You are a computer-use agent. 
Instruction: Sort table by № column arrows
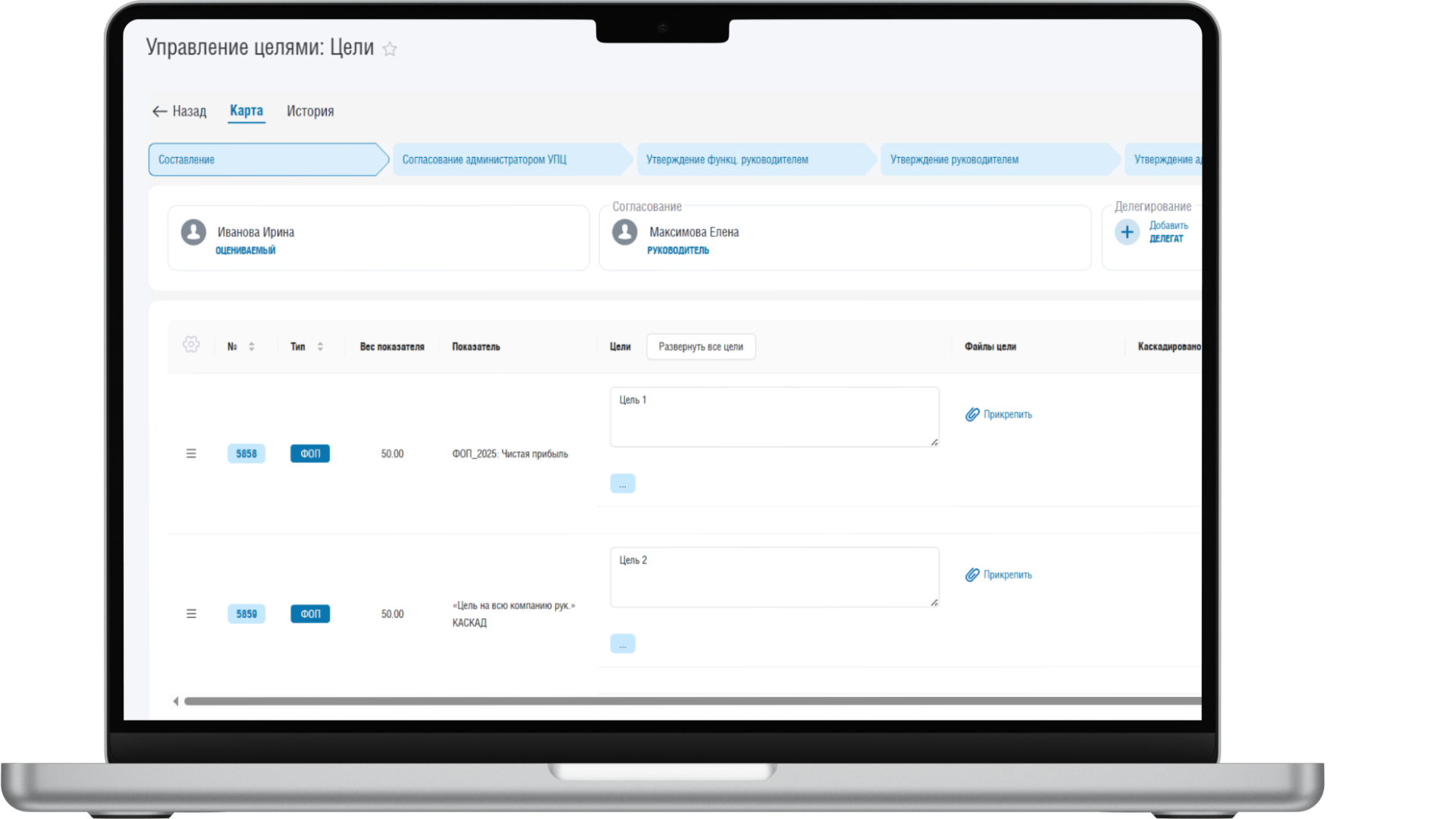click(252, 347)
